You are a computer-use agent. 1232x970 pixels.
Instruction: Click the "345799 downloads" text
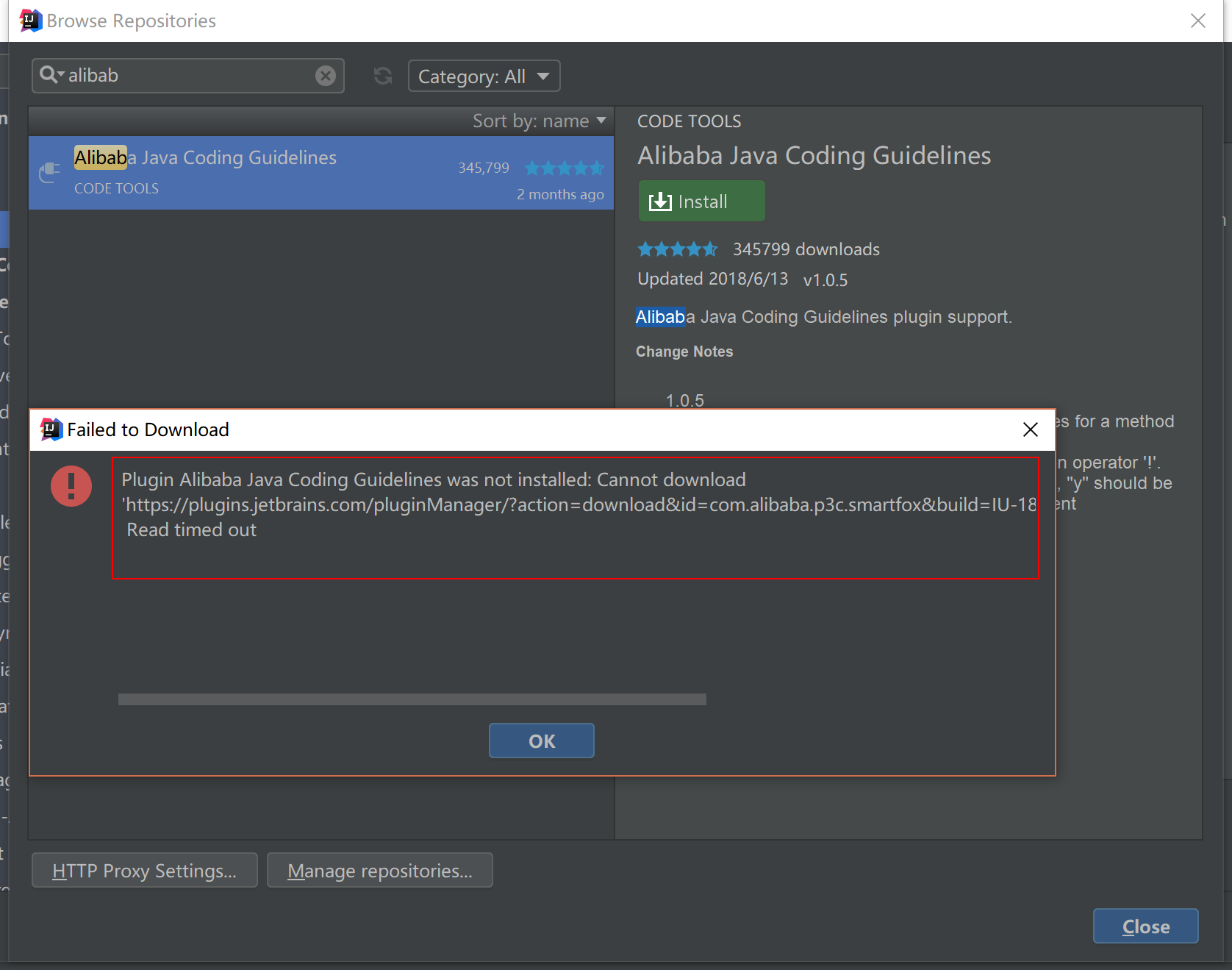tap(806, 249)
